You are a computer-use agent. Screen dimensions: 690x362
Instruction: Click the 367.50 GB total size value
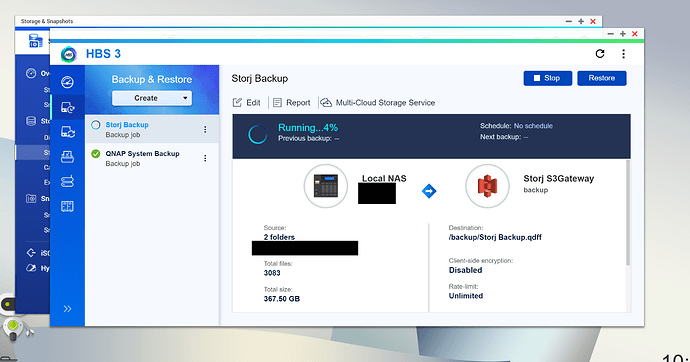282,299
